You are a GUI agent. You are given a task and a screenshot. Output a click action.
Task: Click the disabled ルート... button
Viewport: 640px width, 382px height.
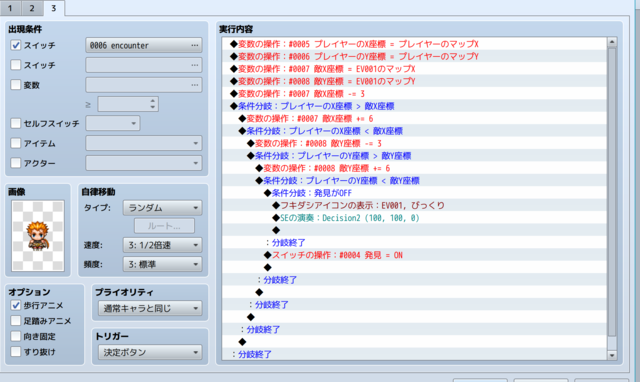pos(164,226)
